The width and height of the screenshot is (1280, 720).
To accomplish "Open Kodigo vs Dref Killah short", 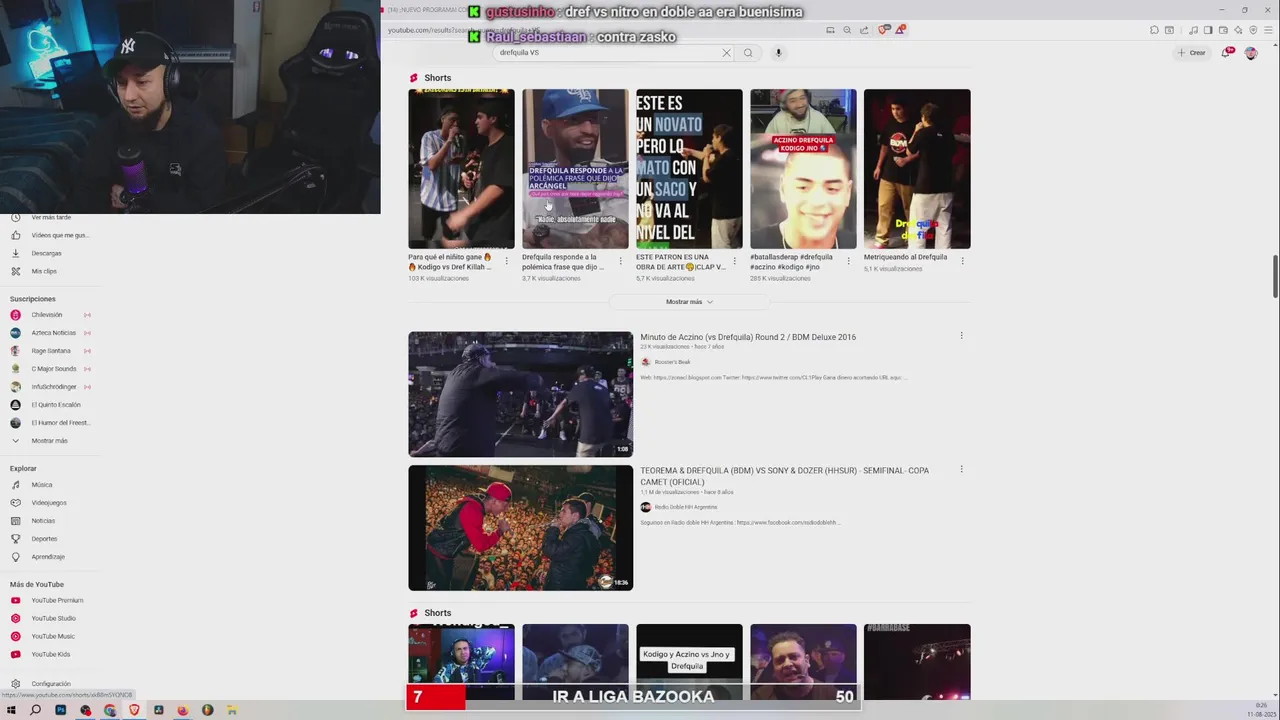I will pos(461,169).
